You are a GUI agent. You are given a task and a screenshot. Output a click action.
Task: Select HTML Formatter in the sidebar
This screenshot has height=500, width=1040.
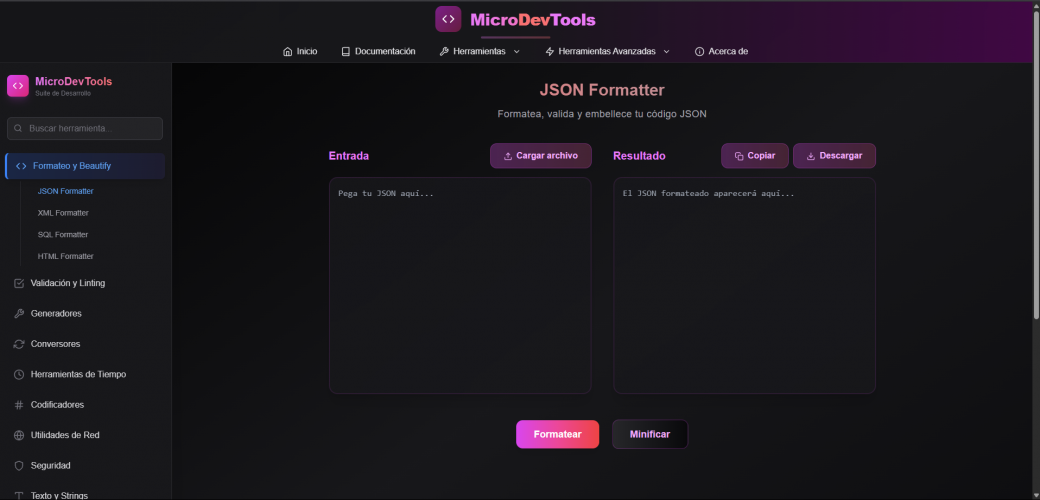click(66, 257)
